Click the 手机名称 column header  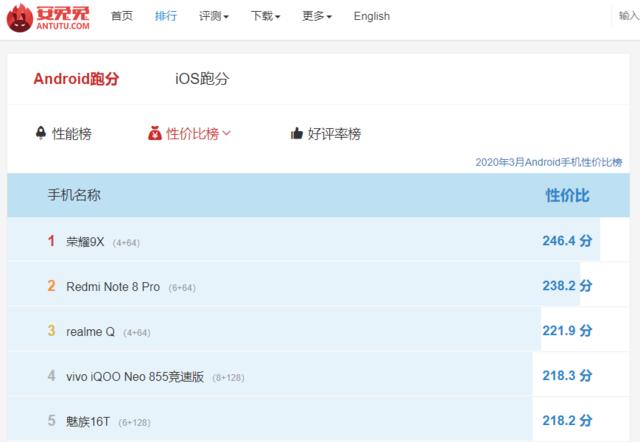tap(74, 195)
